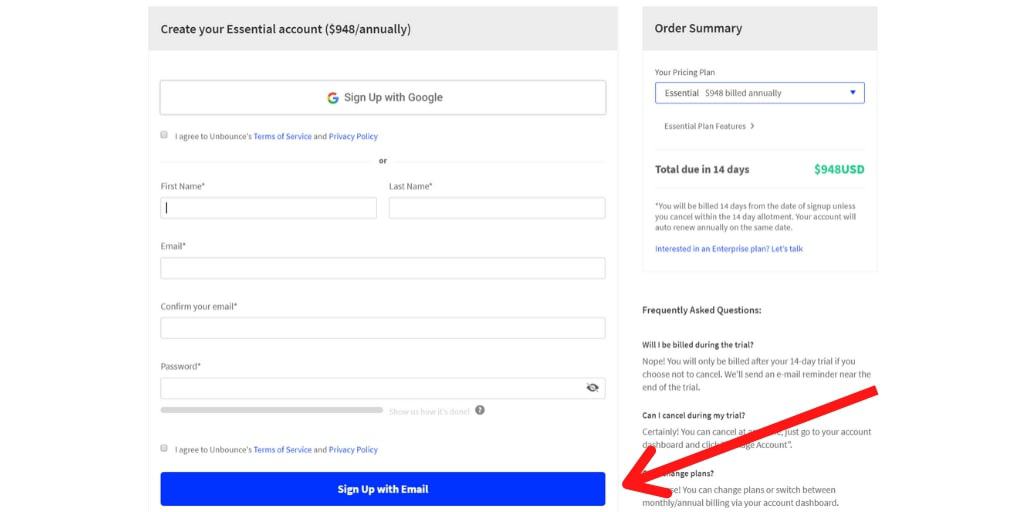The height and width of the screenshot is (512, 1024).
Task: Open lower Privacy Policy link near Sign Up with Email
Action: point(353,450)
